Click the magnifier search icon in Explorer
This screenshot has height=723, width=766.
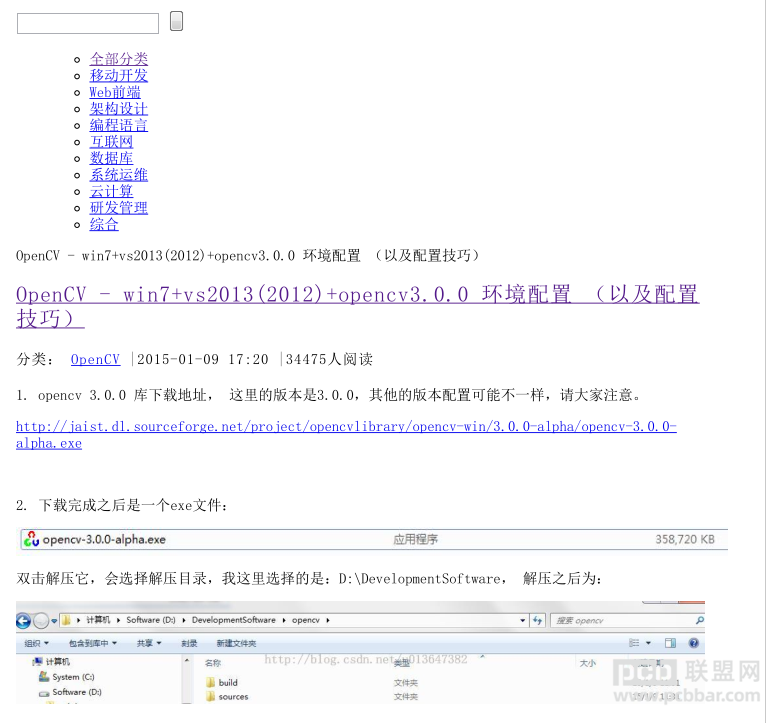click(x=700, y=620)
